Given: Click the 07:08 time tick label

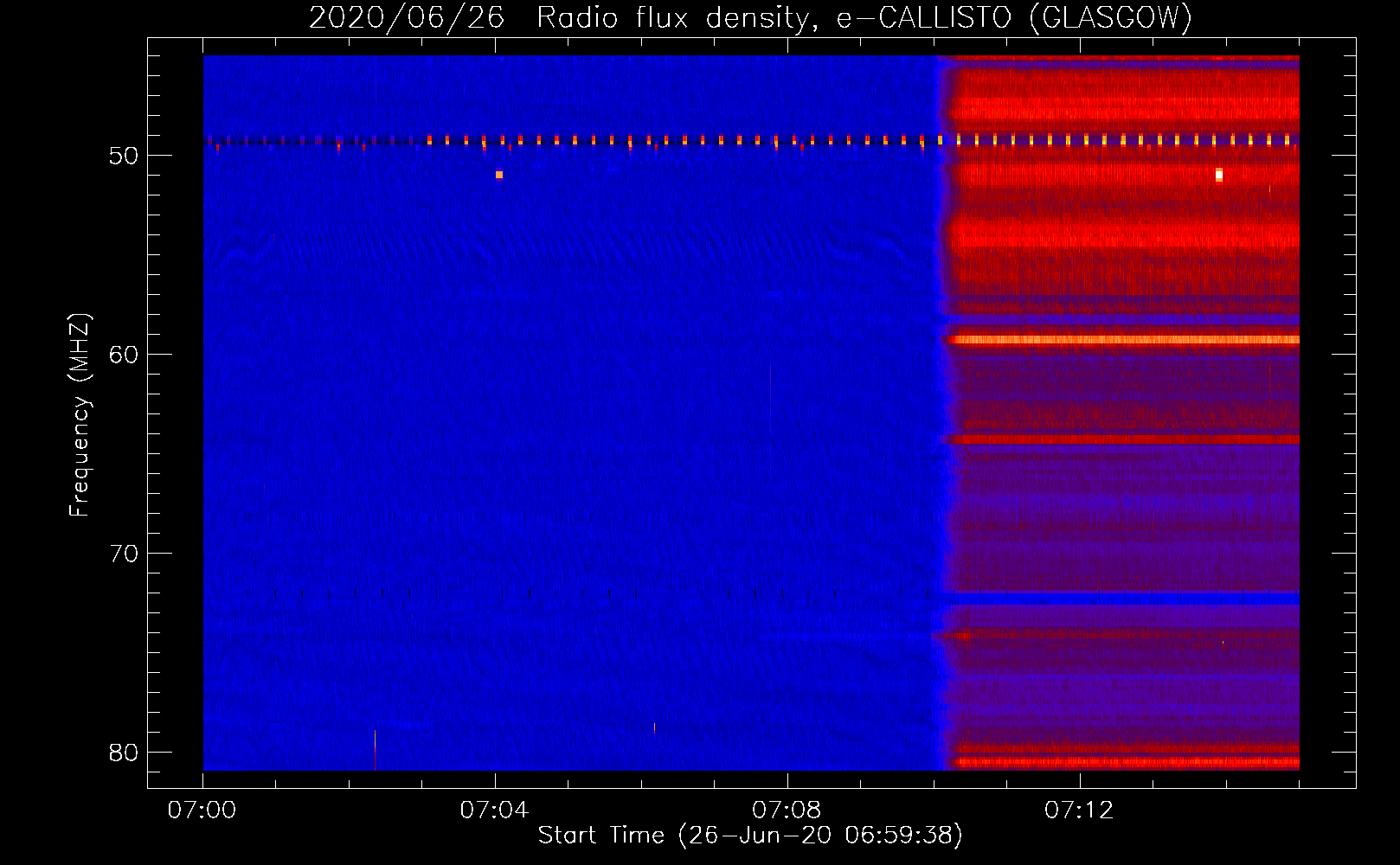Looking at the screenshot, I should click(787, 811).
